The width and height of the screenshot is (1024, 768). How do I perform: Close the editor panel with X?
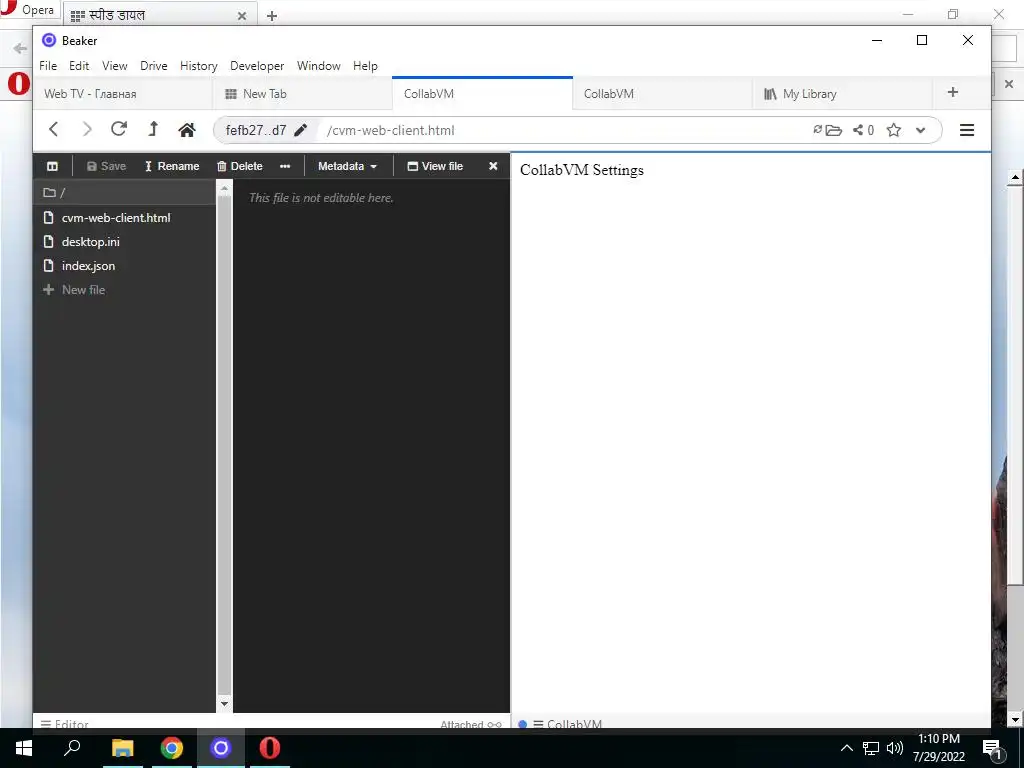tap(493, 166)
